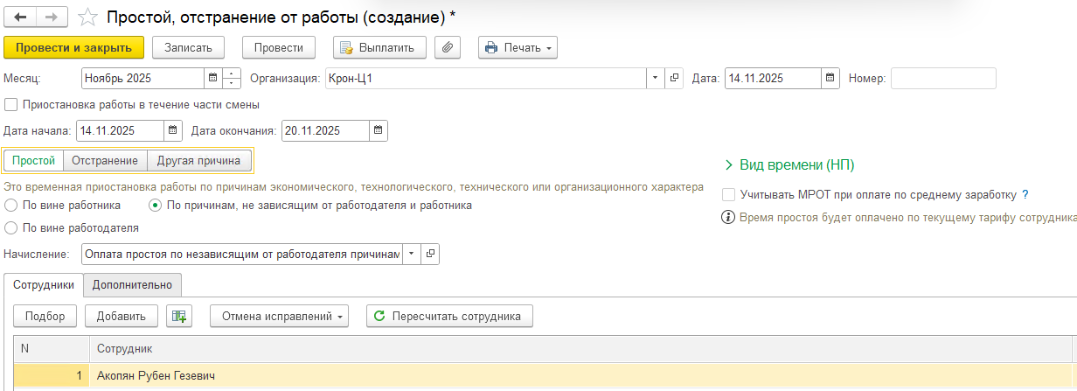Viewport: 1077px width, 391px height.
Task: Click the Подбор button
Action: tap(45, 316)
